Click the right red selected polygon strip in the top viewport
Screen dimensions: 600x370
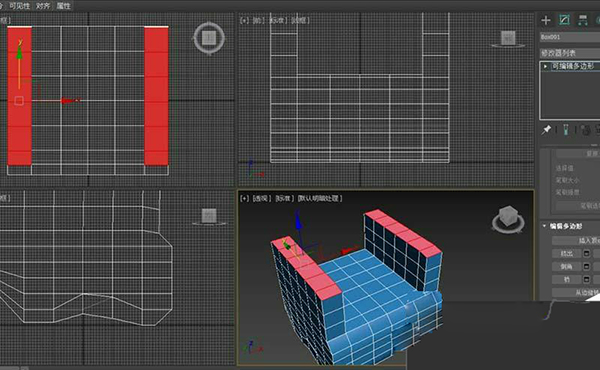pyautogui.click(x=156, y=96)
